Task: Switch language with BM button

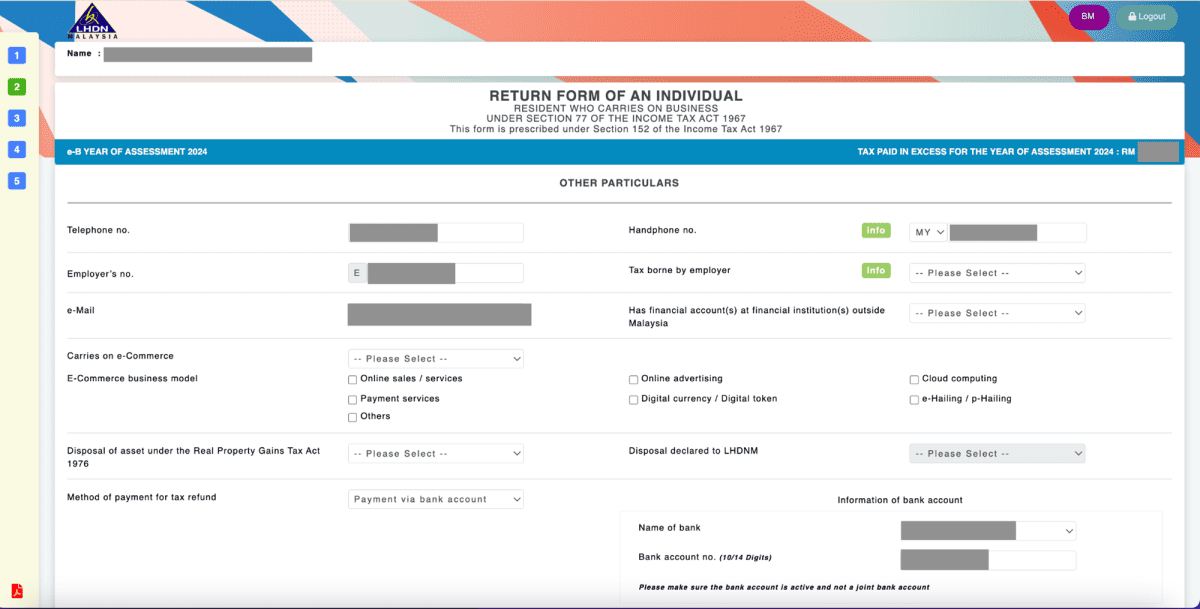Action: click(x=1088, y=17)
